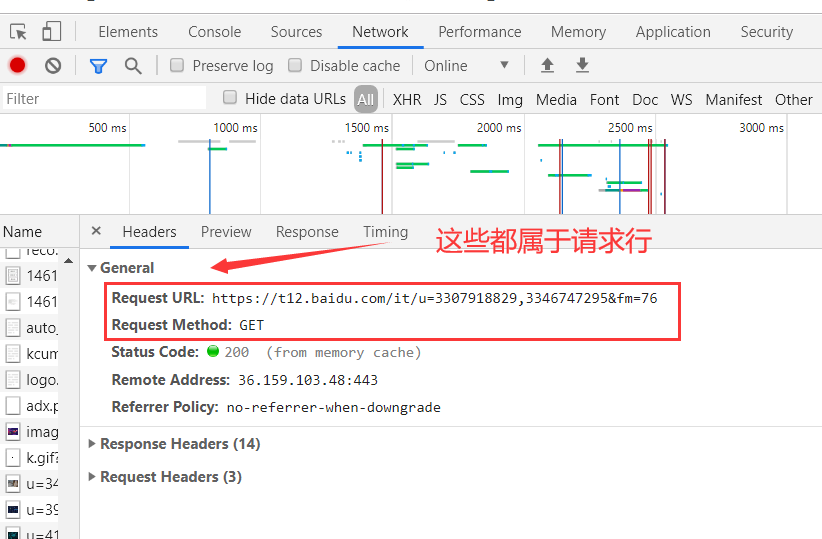Switch to the Response tab
This screenshot has height=539, width=822.
(307, 232)
